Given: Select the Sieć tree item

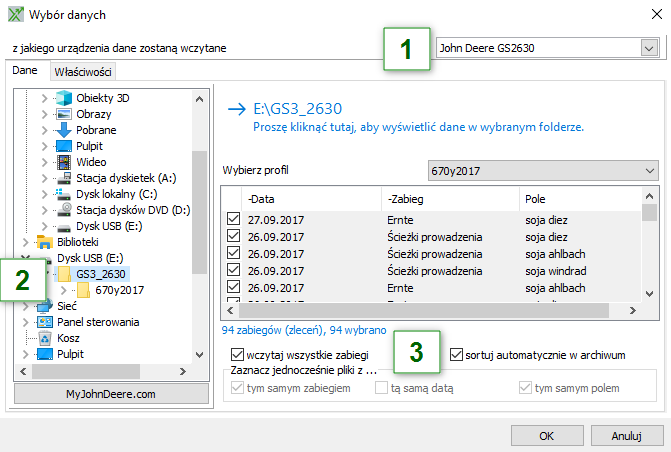Looking at the screenshot, I should point(67,306).
